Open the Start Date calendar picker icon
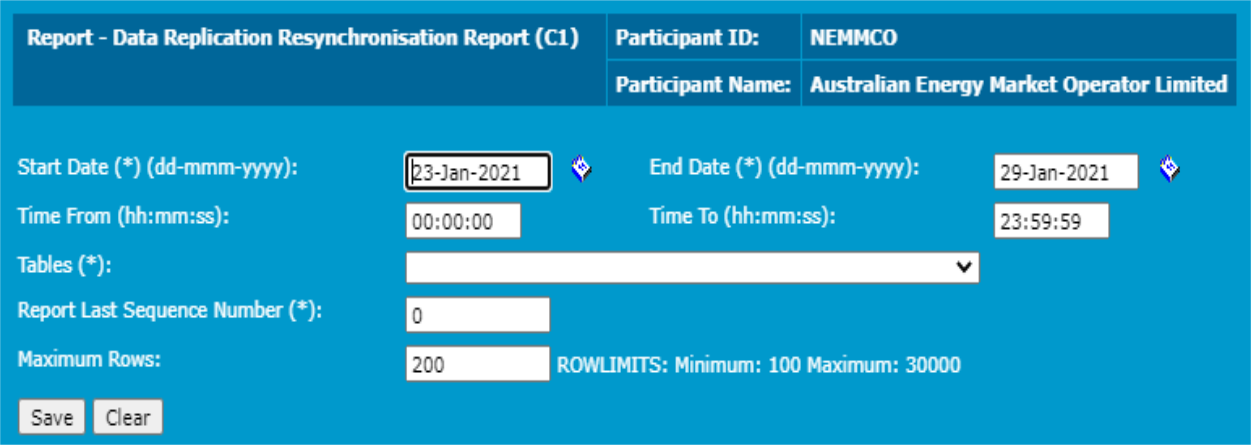 [x=582, y=170]
